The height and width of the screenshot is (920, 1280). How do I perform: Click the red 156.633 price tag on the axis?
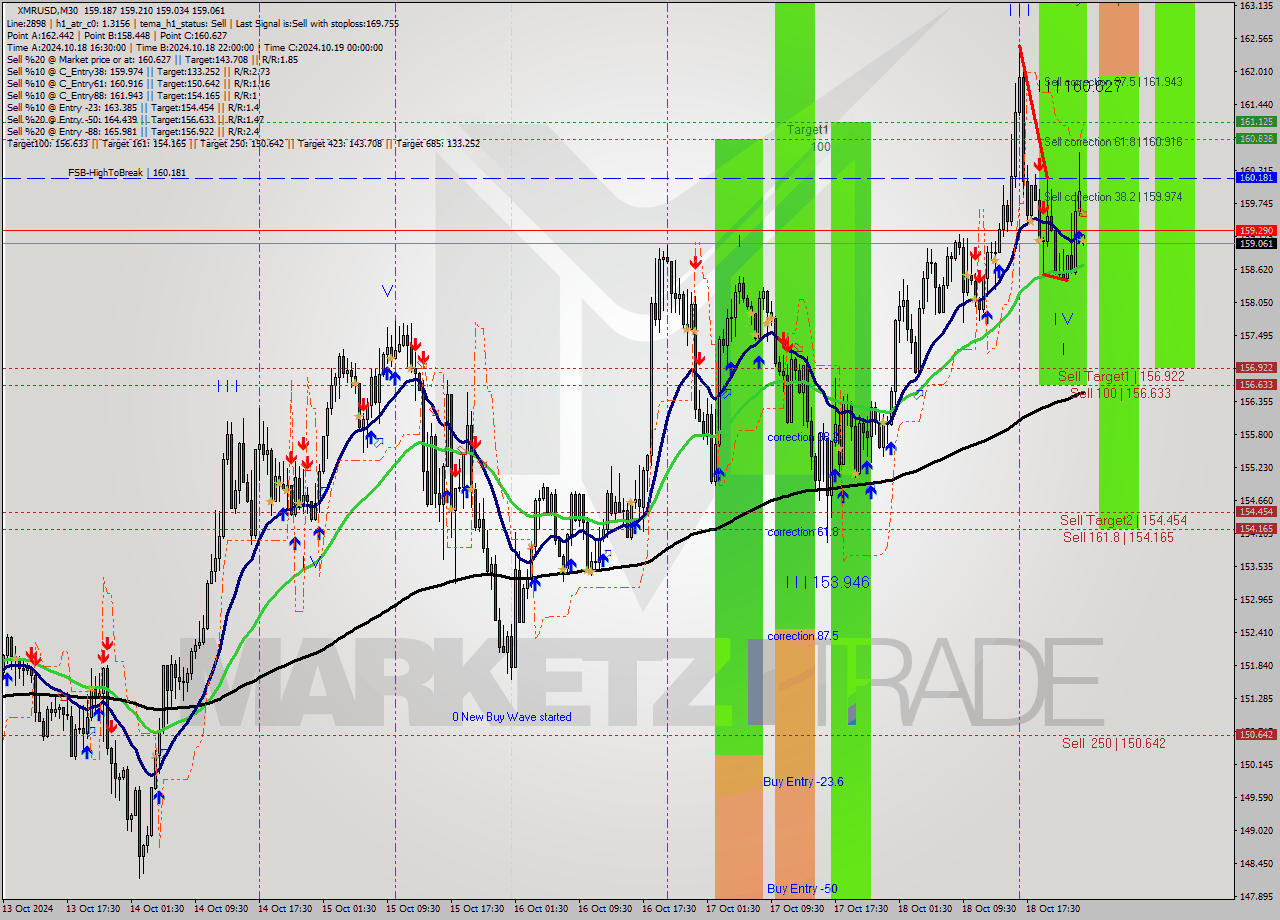[1256, 384]
